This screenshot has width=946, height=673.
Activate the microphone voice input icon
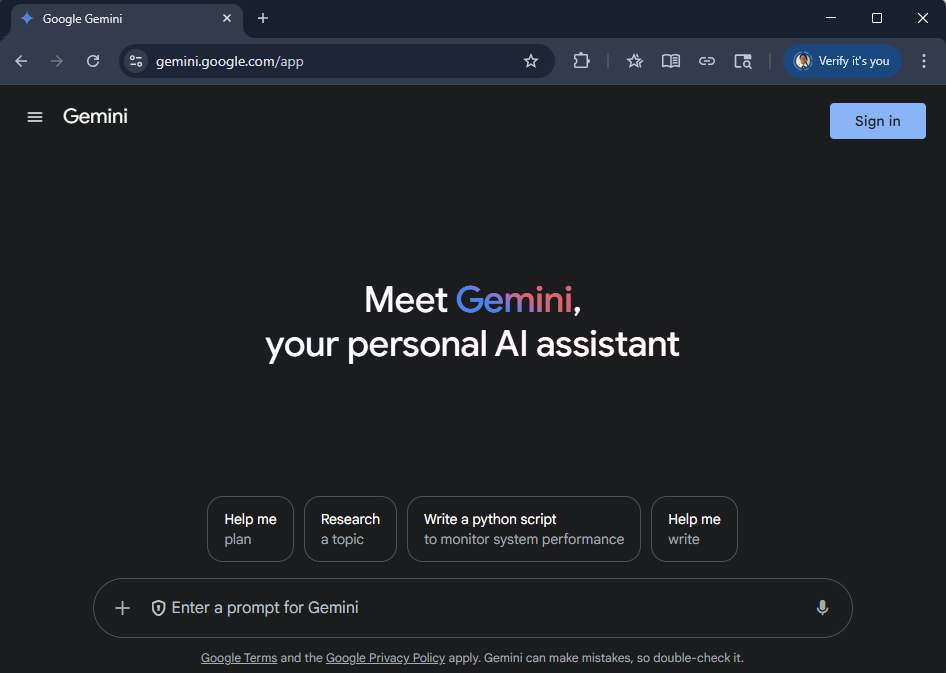point(822,608)
